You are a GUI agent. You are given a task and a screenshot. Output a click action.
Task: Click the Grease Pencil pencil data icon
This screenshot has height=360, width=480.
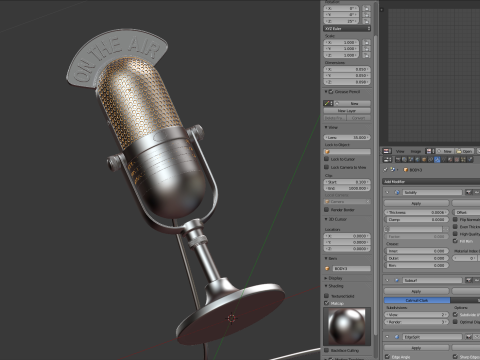(327, 103)
